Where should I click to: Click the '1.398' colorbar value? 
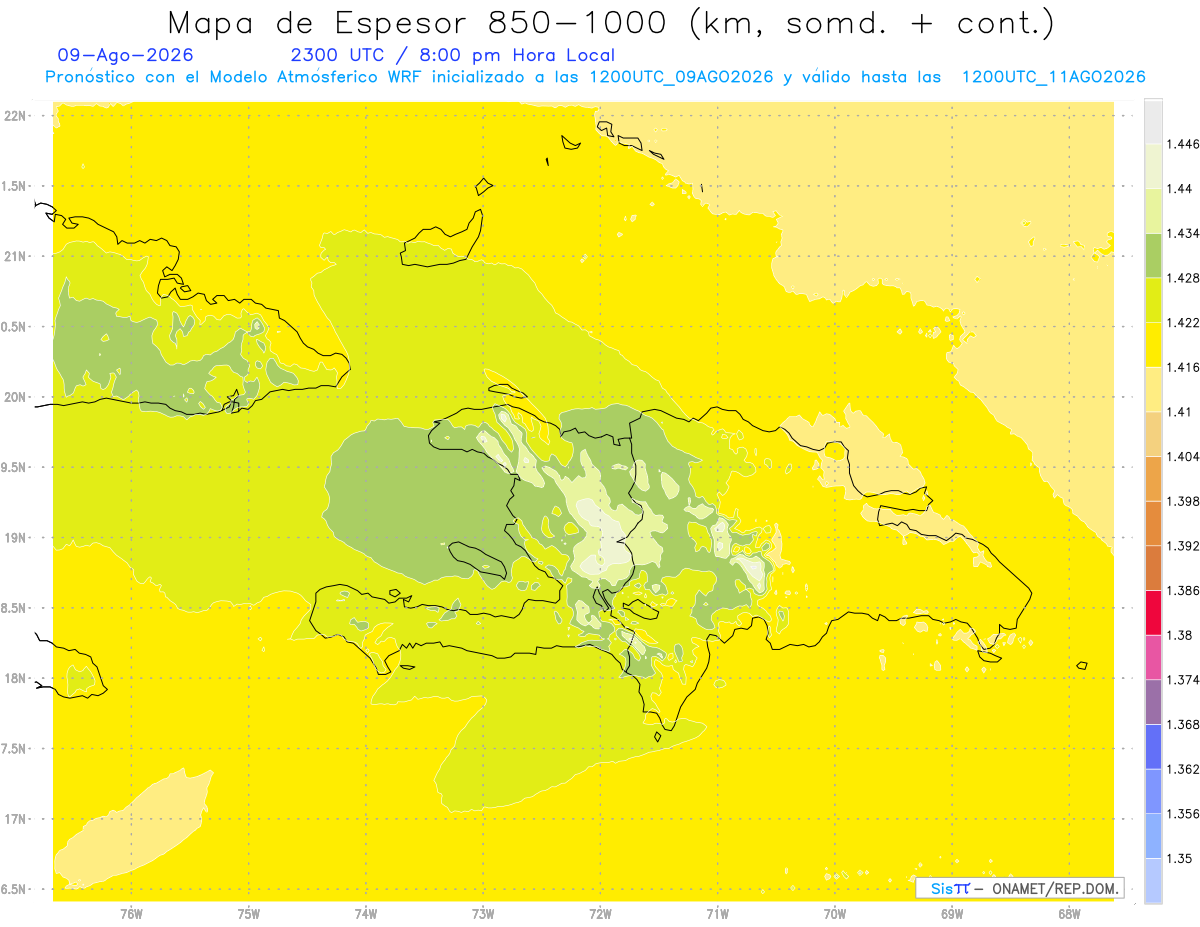(1182, 501)
